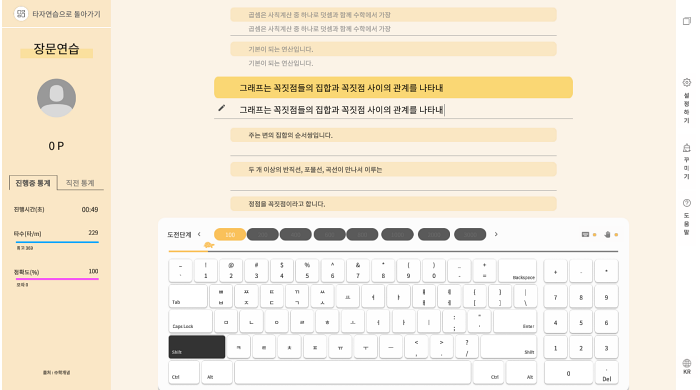Click 타자연습으로 돌아가기 link
This screenshot has width=700, height=390.
coord(66,14)
